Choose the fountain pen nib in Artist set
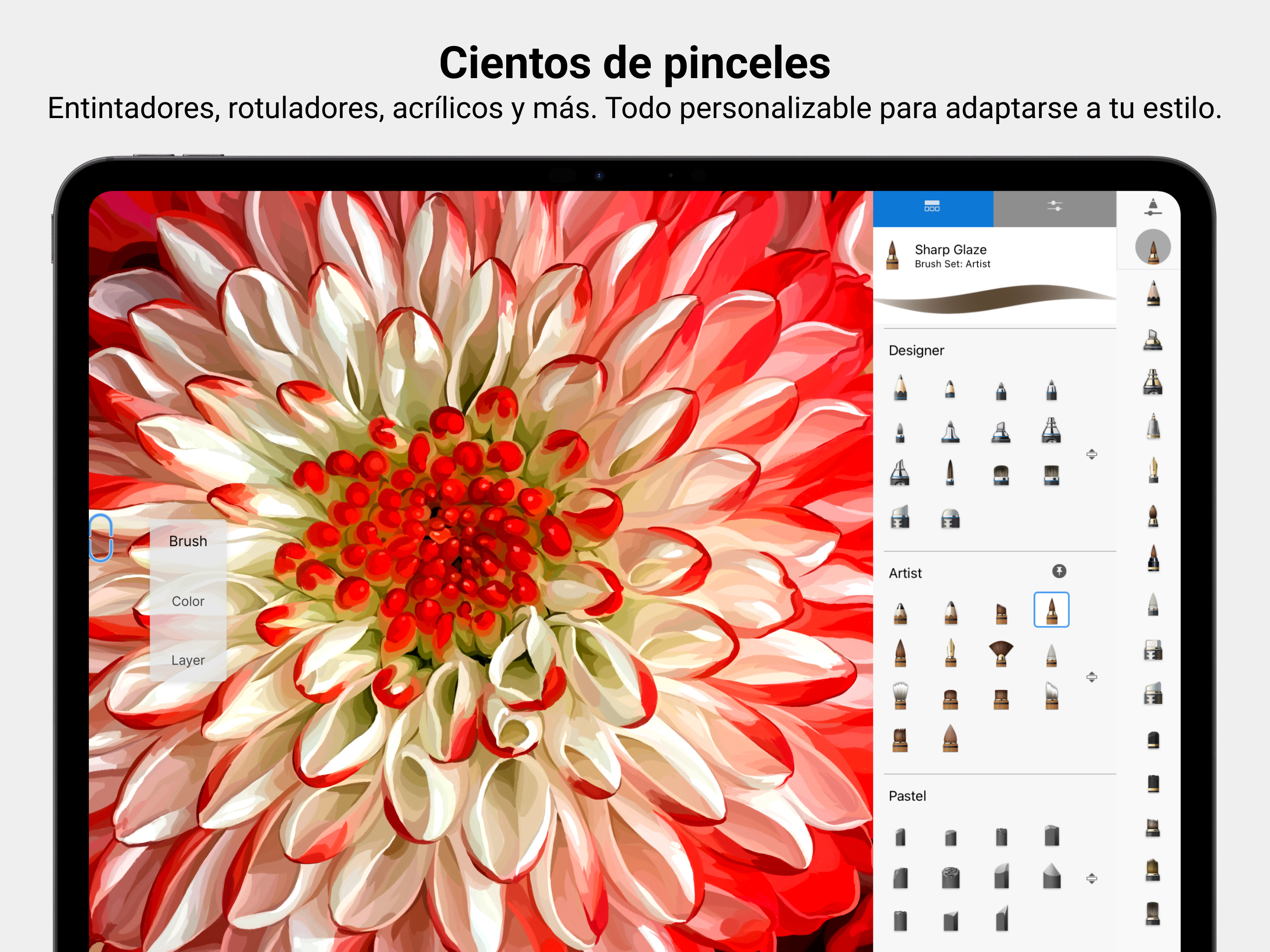Viewport: 1270px width, 952px height. point(950,654)
